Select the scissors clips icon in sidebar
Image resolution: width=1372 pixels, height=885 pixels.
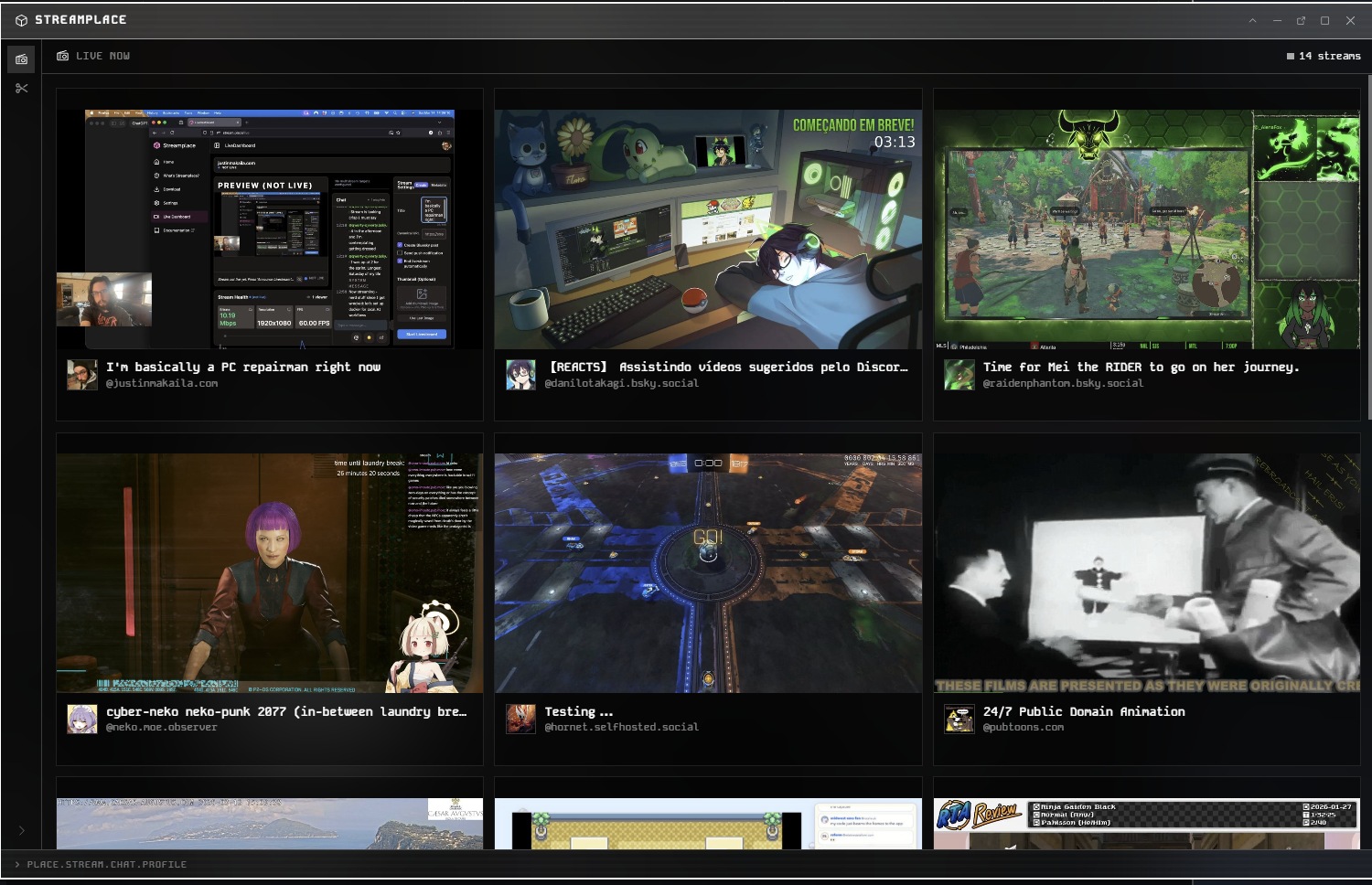(x=21, y=88)
